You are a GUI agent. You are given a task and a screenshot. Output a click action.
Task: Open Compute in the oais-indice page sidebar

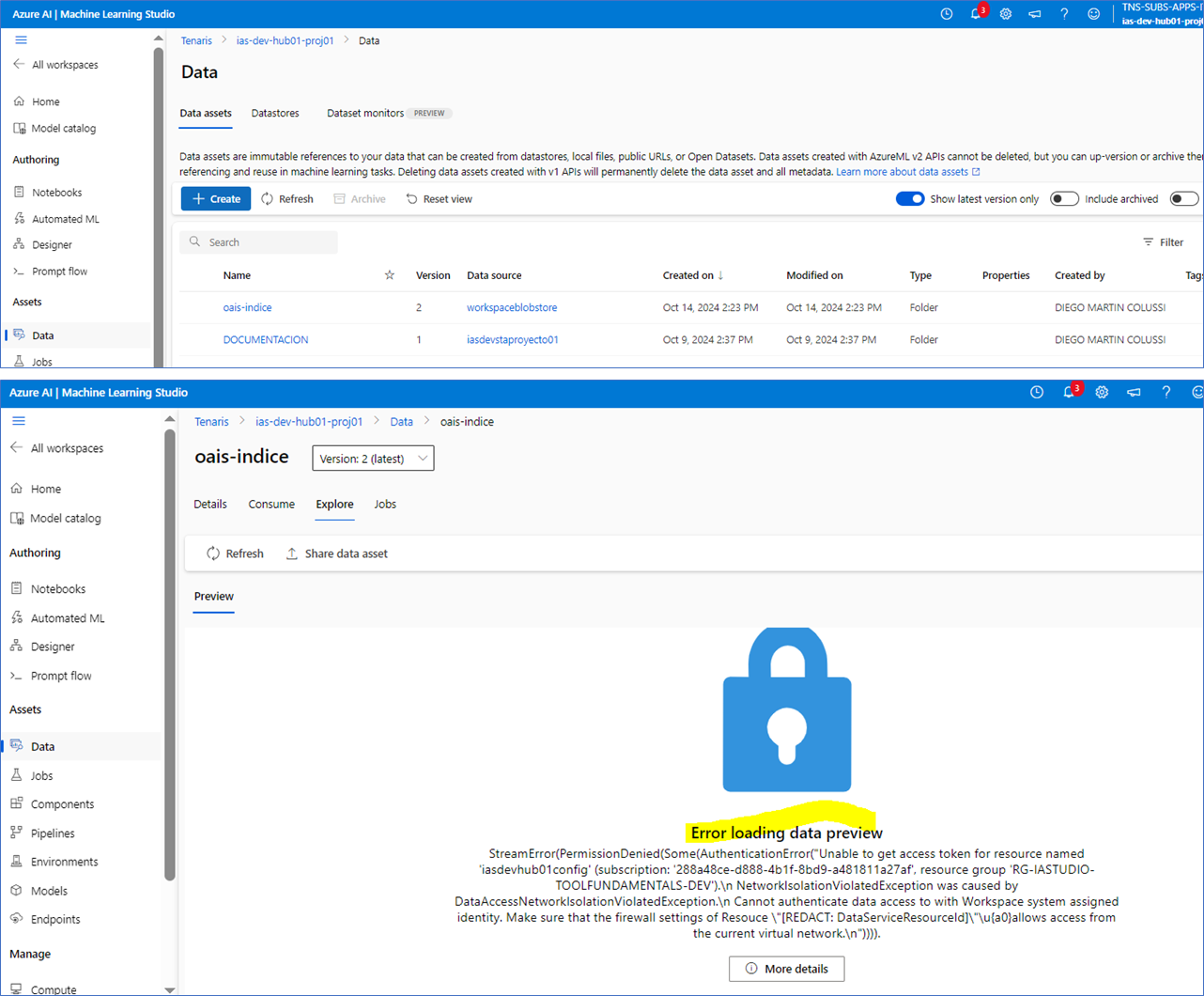click(x=54, y=988)
